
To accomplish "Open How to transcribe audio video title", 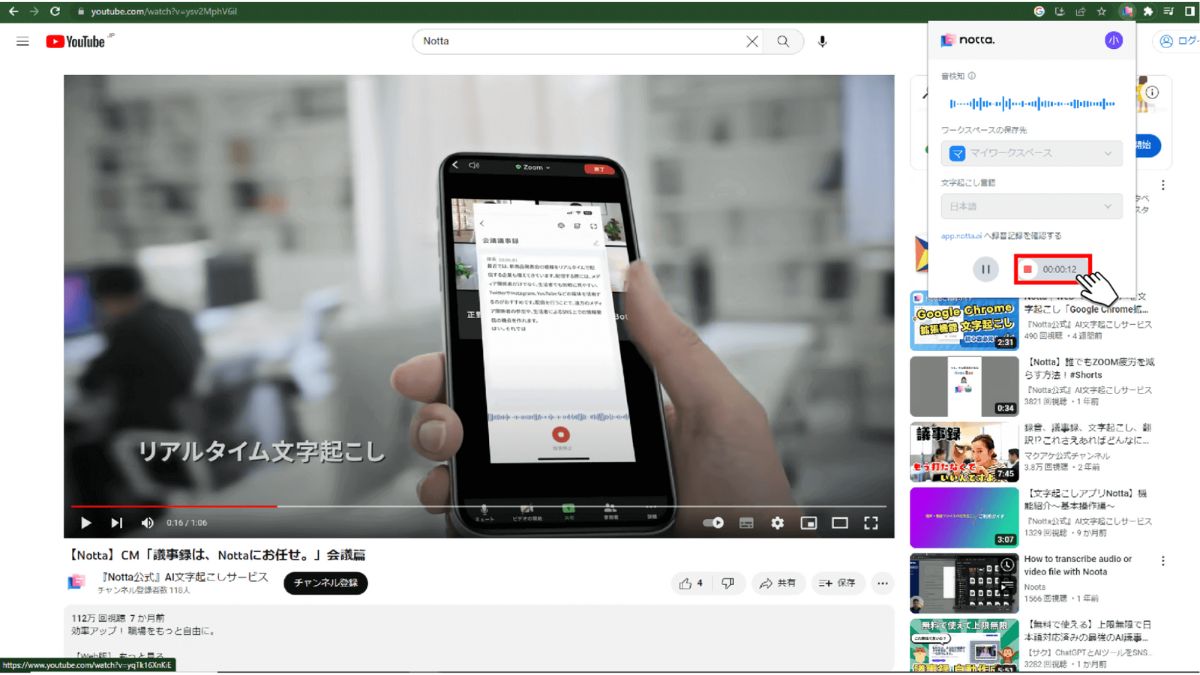I will (1078, 565).
